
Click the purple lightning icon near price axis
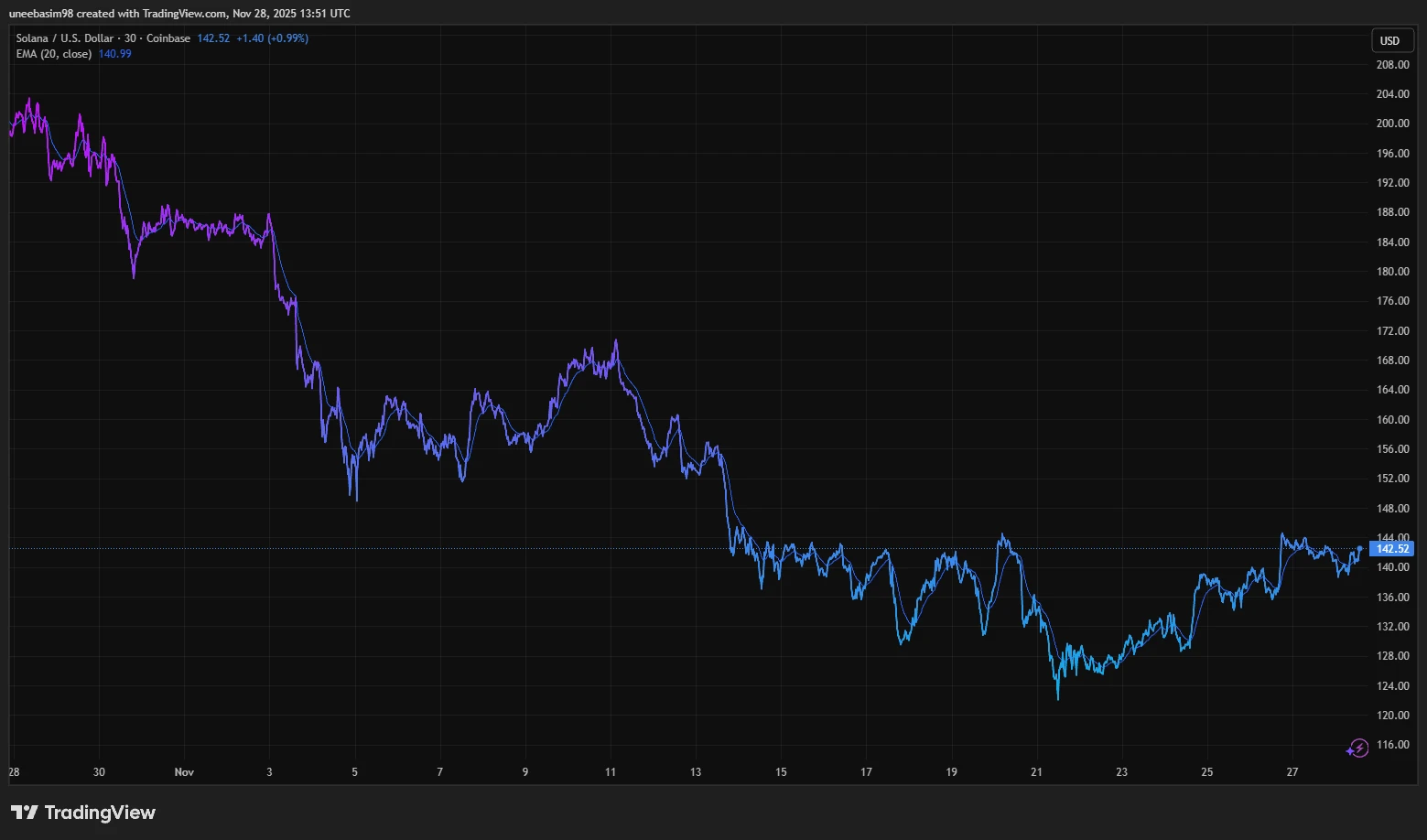(x=1357, y=748)
